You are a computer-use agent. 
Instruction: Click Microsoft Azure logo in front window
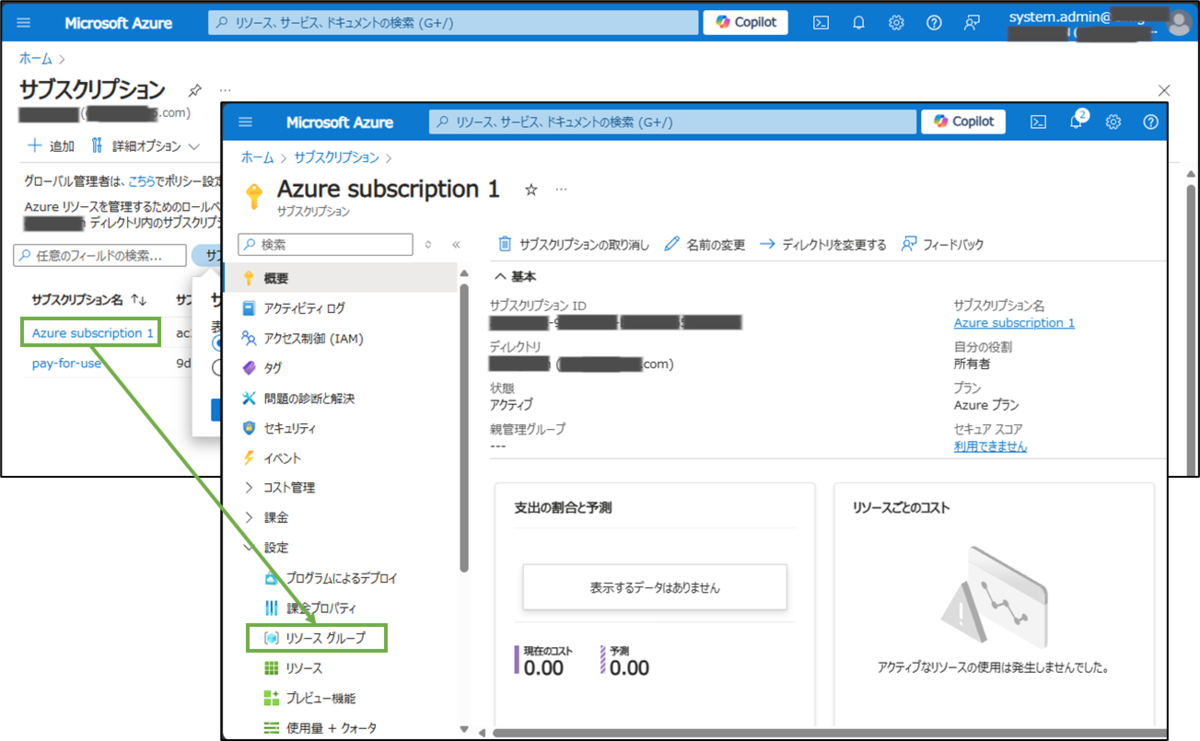point(339,122)
